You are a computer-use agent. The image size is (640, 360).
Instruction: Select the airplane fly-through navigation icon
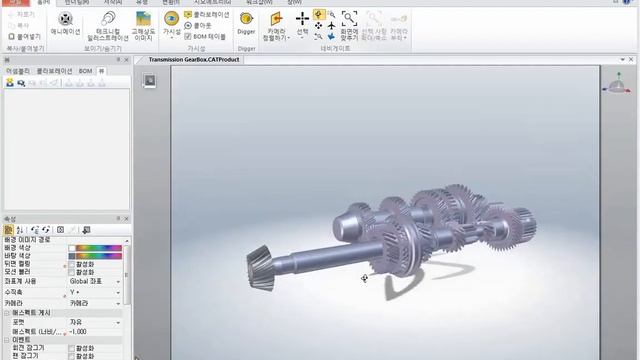click(x=331, y=26)
